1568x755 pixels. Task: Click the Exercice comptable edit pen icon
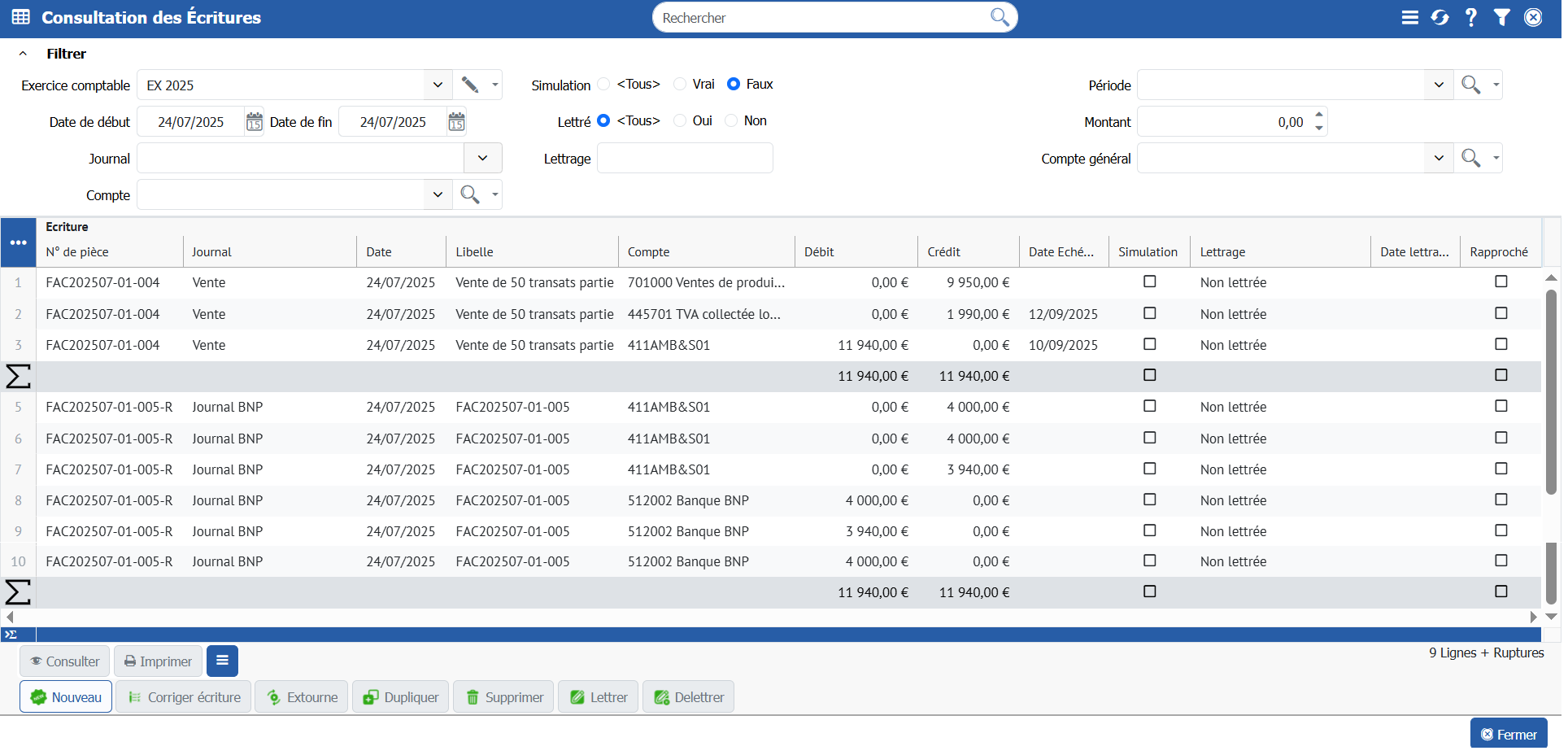469,85
